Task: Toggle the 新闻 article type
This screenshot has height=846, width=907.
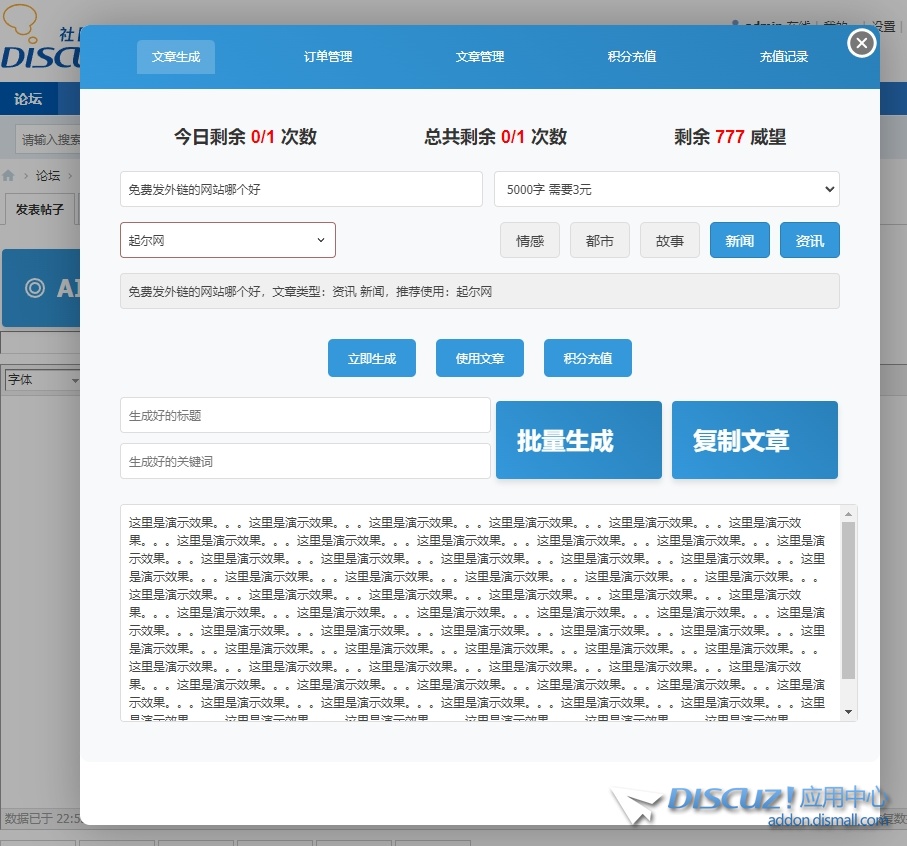Action: coord(740,240)
